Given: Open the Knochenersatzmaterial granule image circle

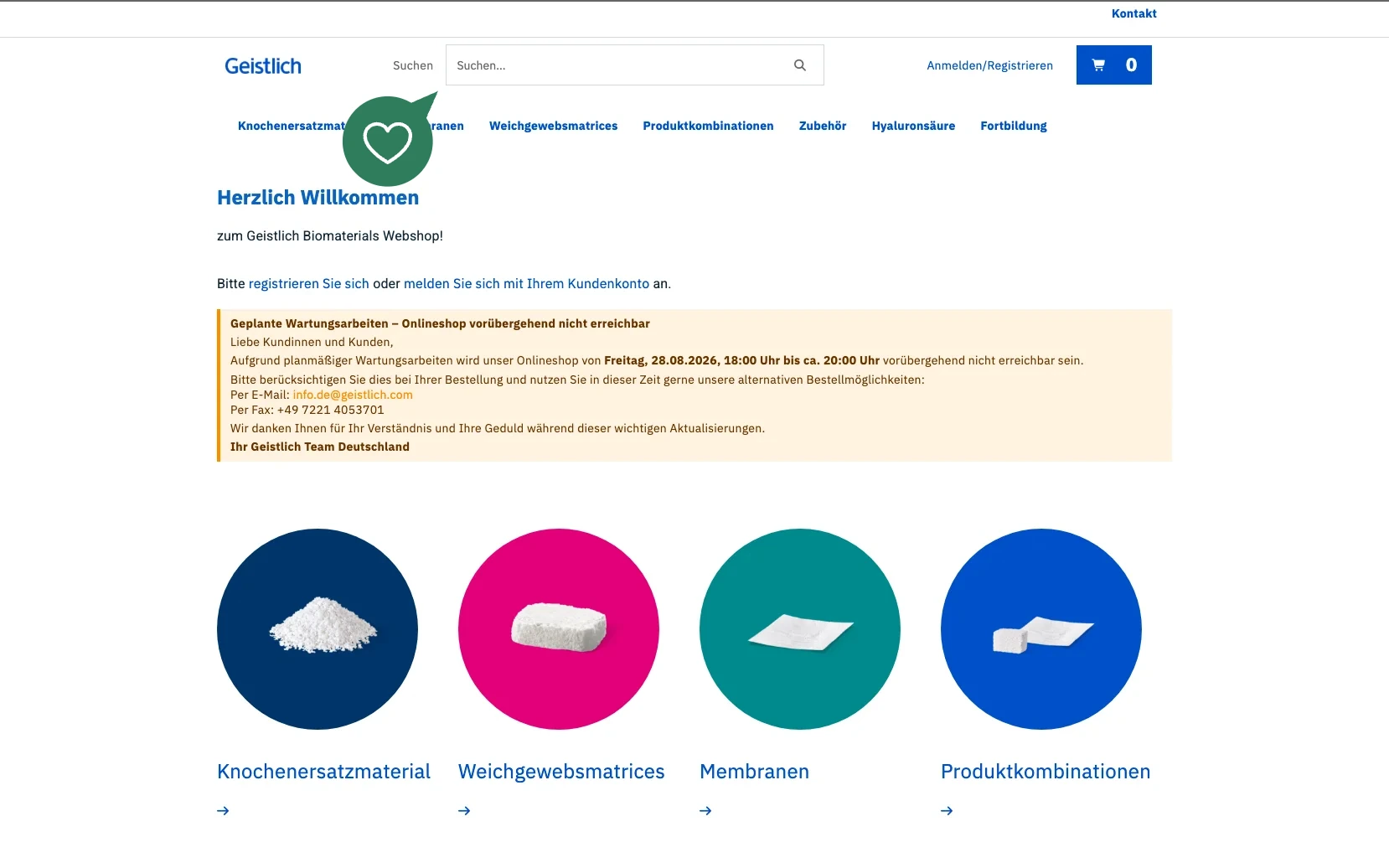Looking at the screenshot, I should (x=318, y=629).
